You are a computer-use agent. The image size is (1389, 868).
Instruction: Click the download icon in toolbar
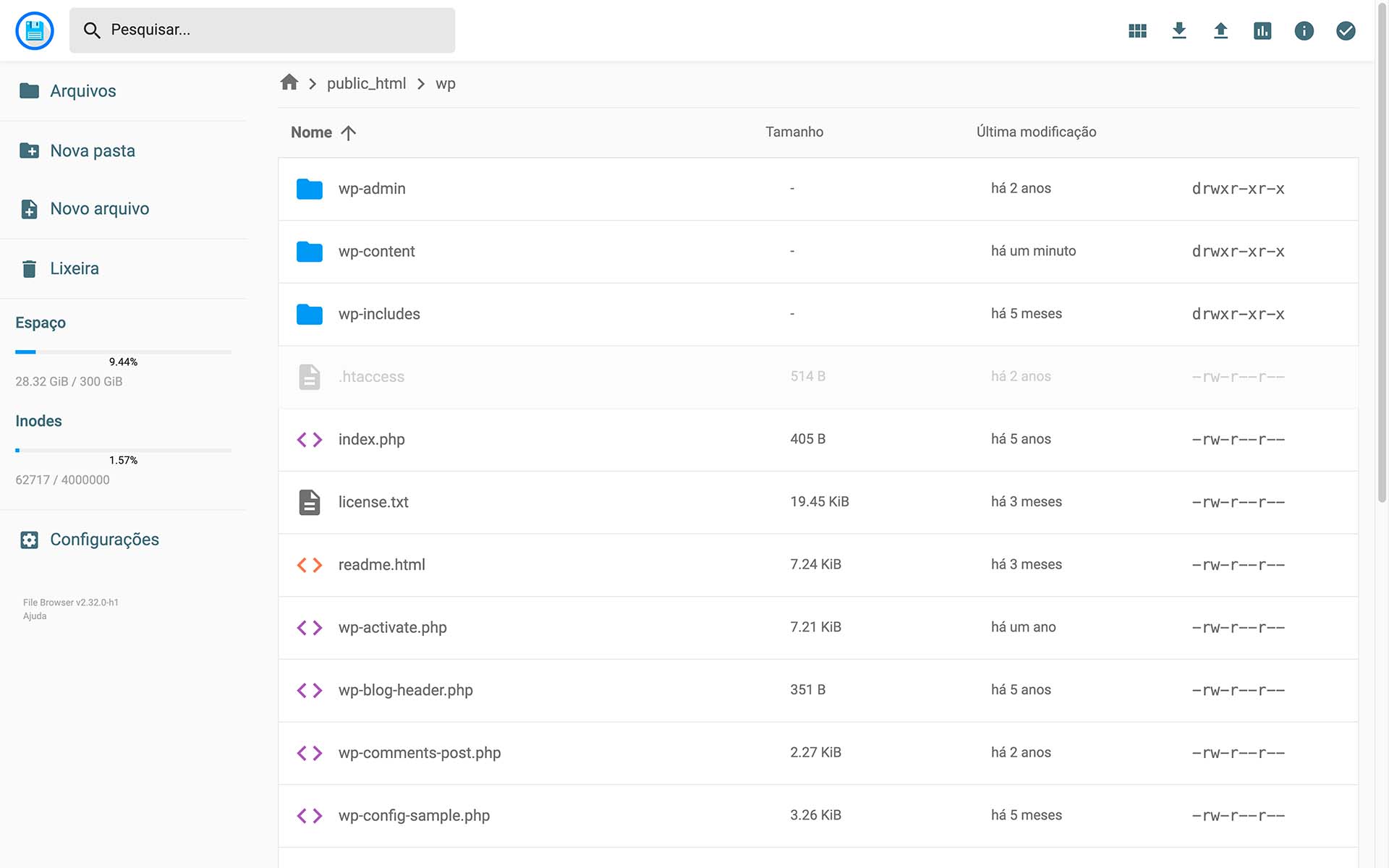[1179, 30]
